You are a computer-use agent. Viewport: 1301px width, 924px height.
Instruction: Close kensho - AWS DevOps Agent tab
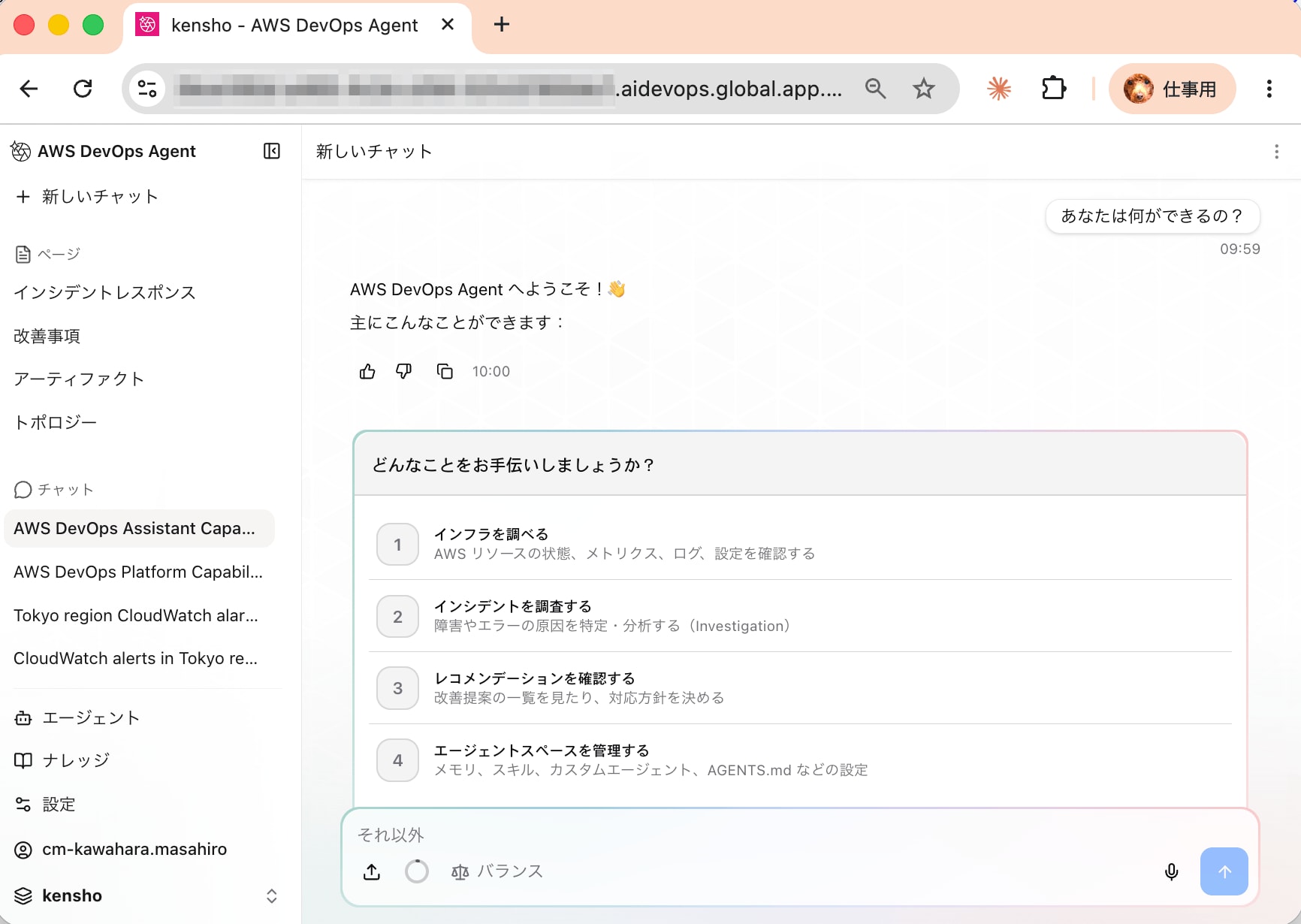coord(448,25)
